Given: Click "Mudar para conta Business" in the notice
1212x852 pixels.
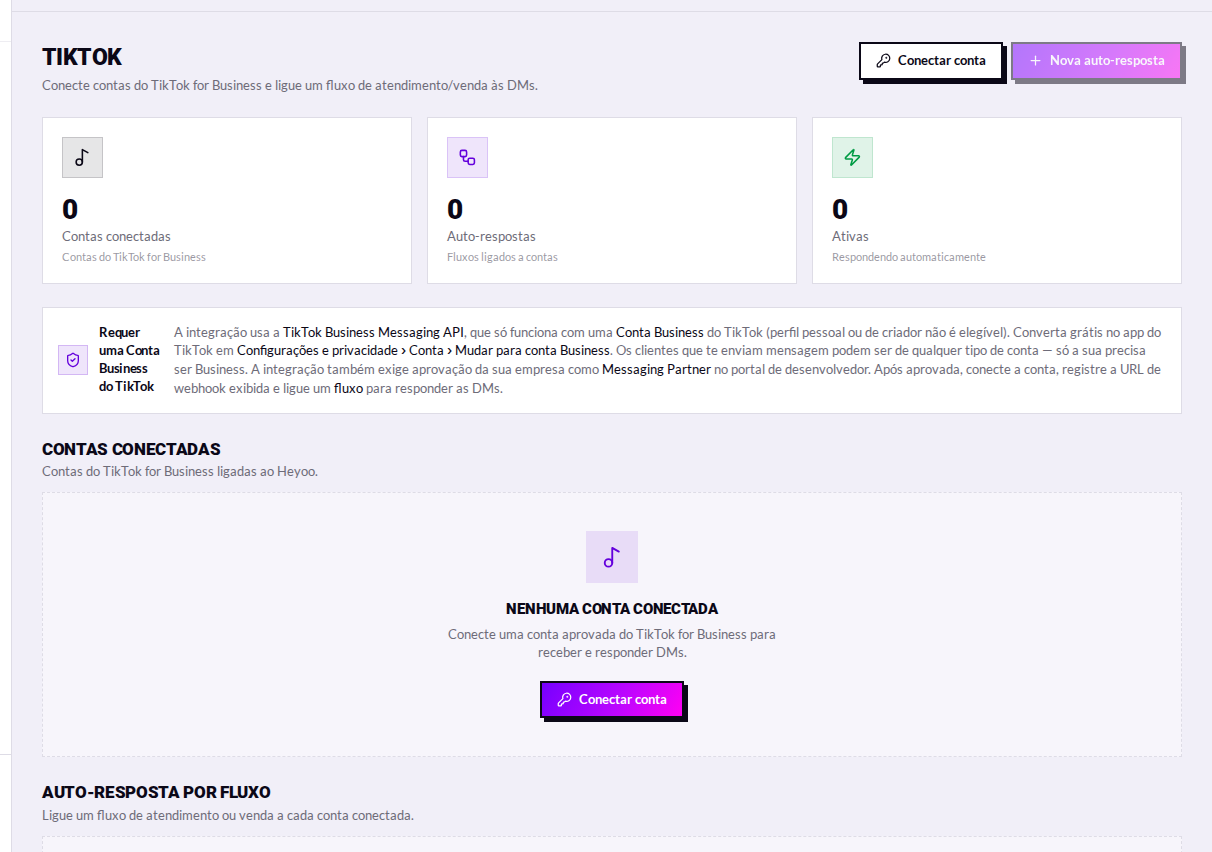Looking at the screenshot, I should (x=532, y=351).
